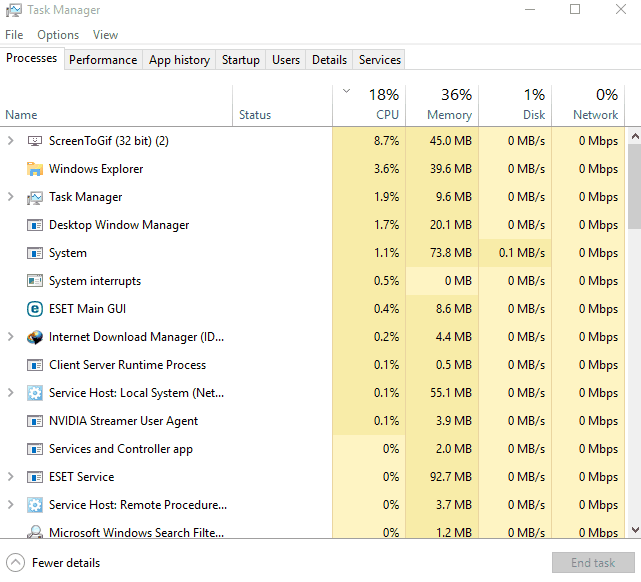Expand the Task Manager process group
The height and width of the screenshot is (582, 641).
coord(11,197)
